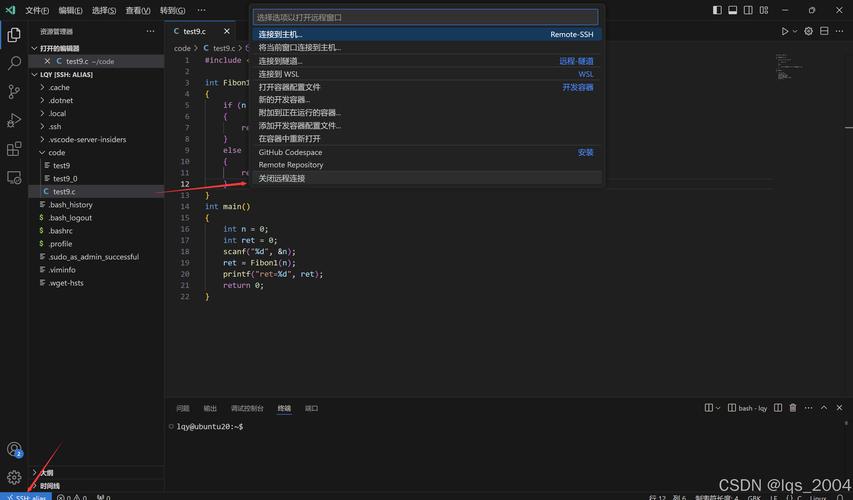The width and height of the screenshot is (853, 500).
Task: Select 新的开发容器 option
Action: coord(426,100)
